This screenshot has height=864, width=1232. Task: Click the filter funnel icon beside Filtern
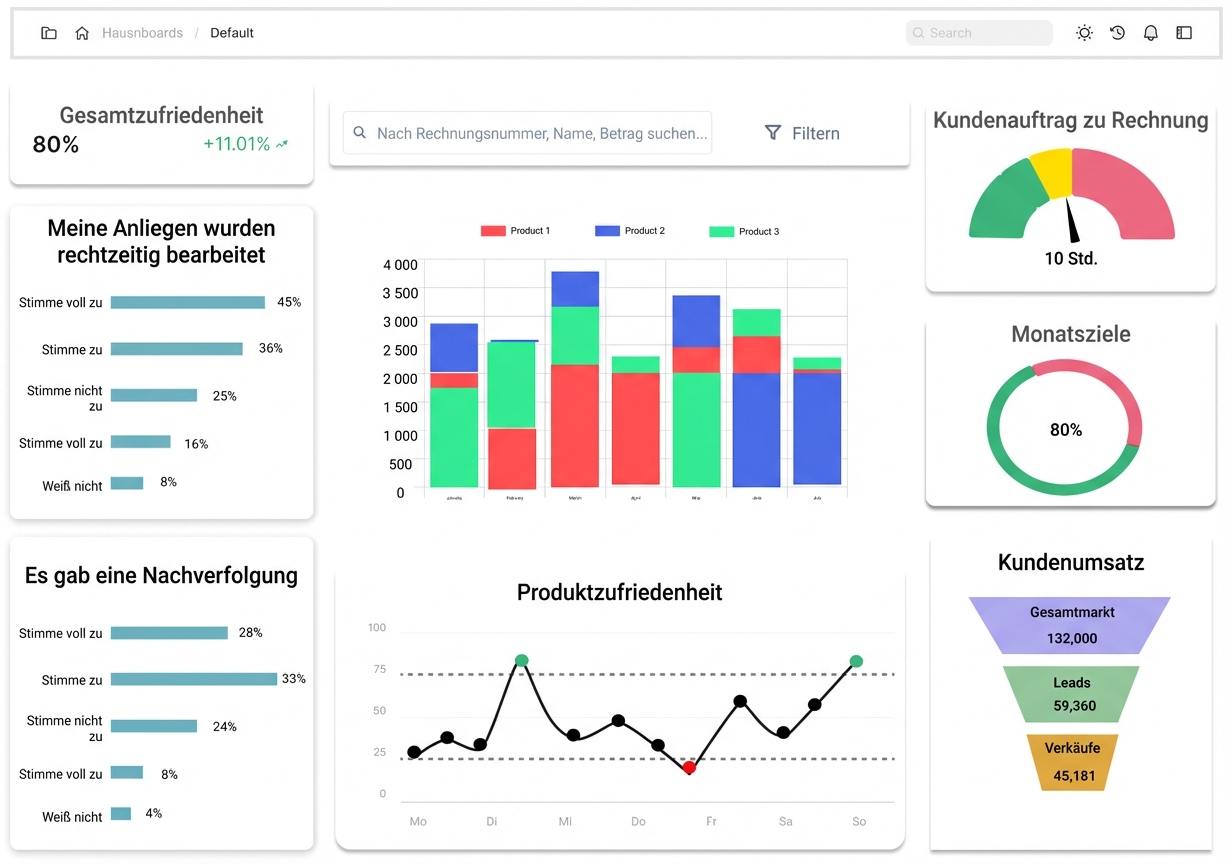pos(772,132)
